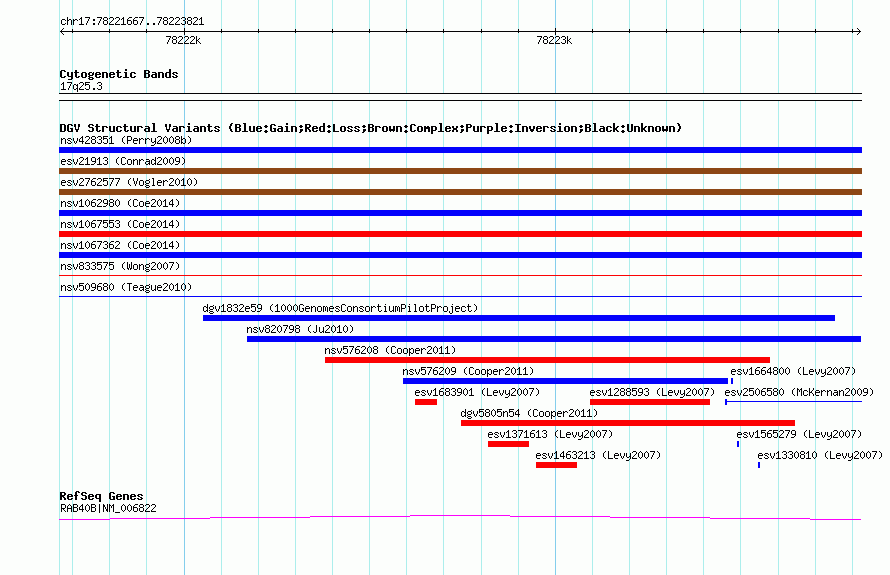The image size is (890, 575).
Task: Click the esv2762577 (Vogler2010) brown bar
Action: tap(460, 192)
